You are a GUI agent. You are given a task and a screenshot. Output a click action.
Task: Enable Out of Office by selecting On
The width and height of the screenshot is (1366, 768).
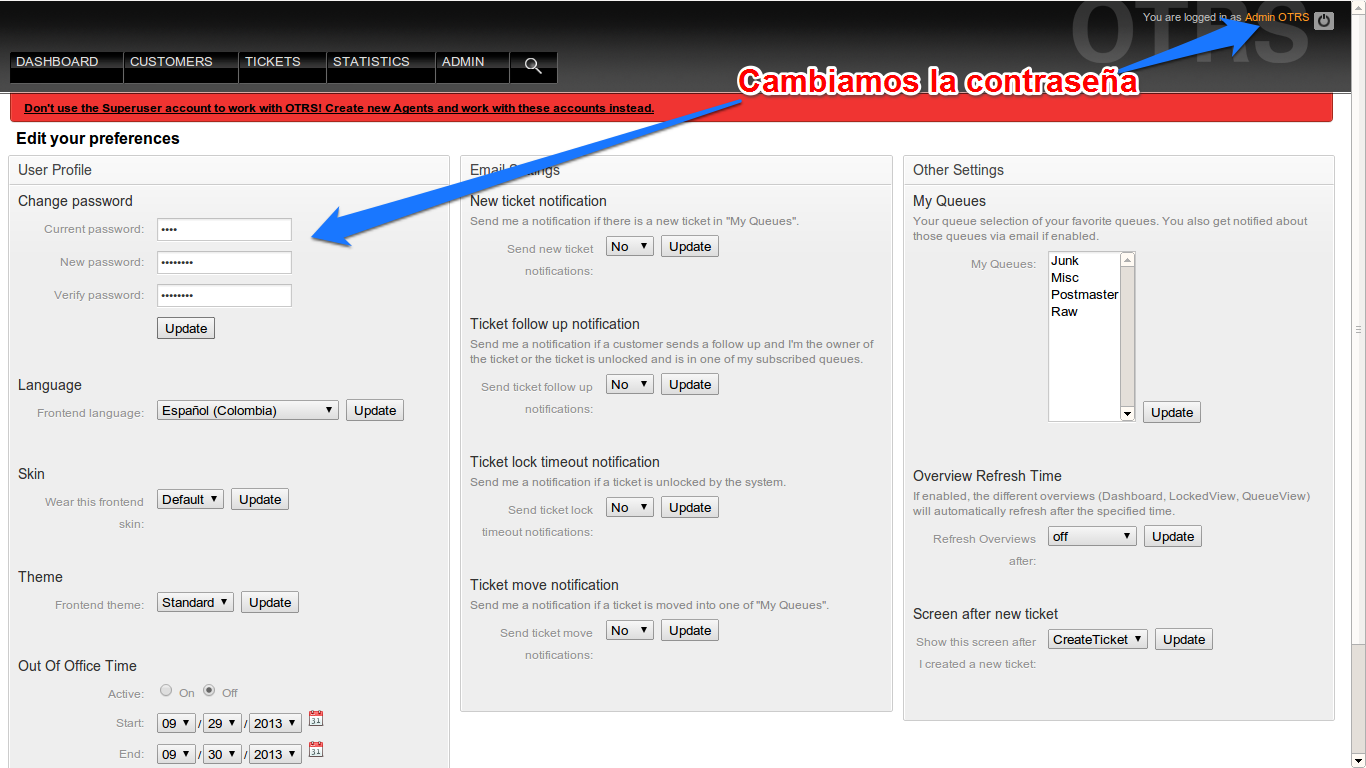tap(165, 690)
